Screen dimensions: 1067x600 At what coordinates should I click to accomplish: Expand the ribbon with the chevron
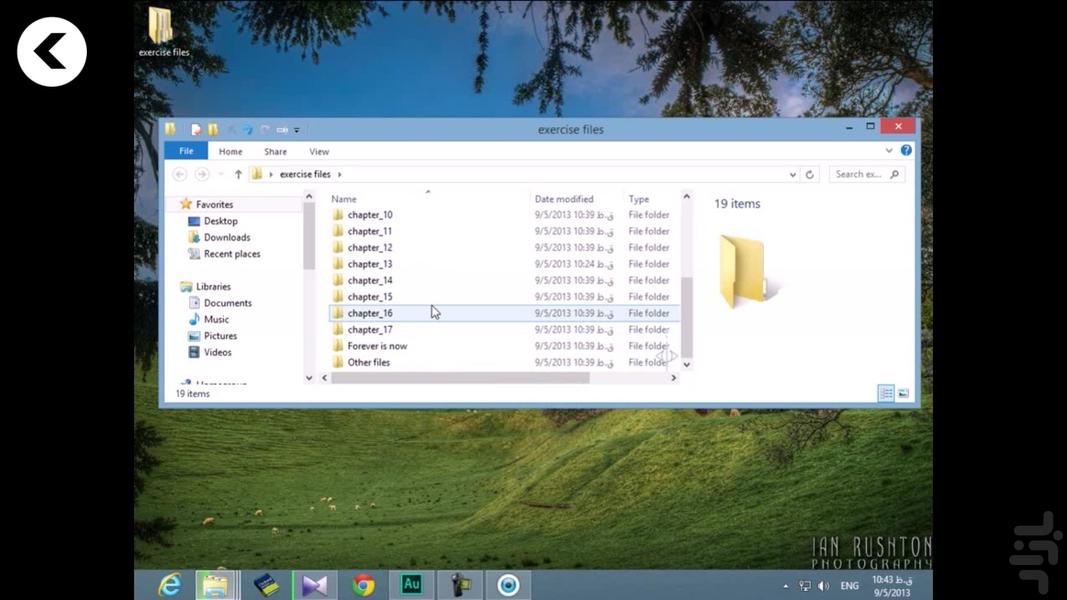click(x=889, y=151)
